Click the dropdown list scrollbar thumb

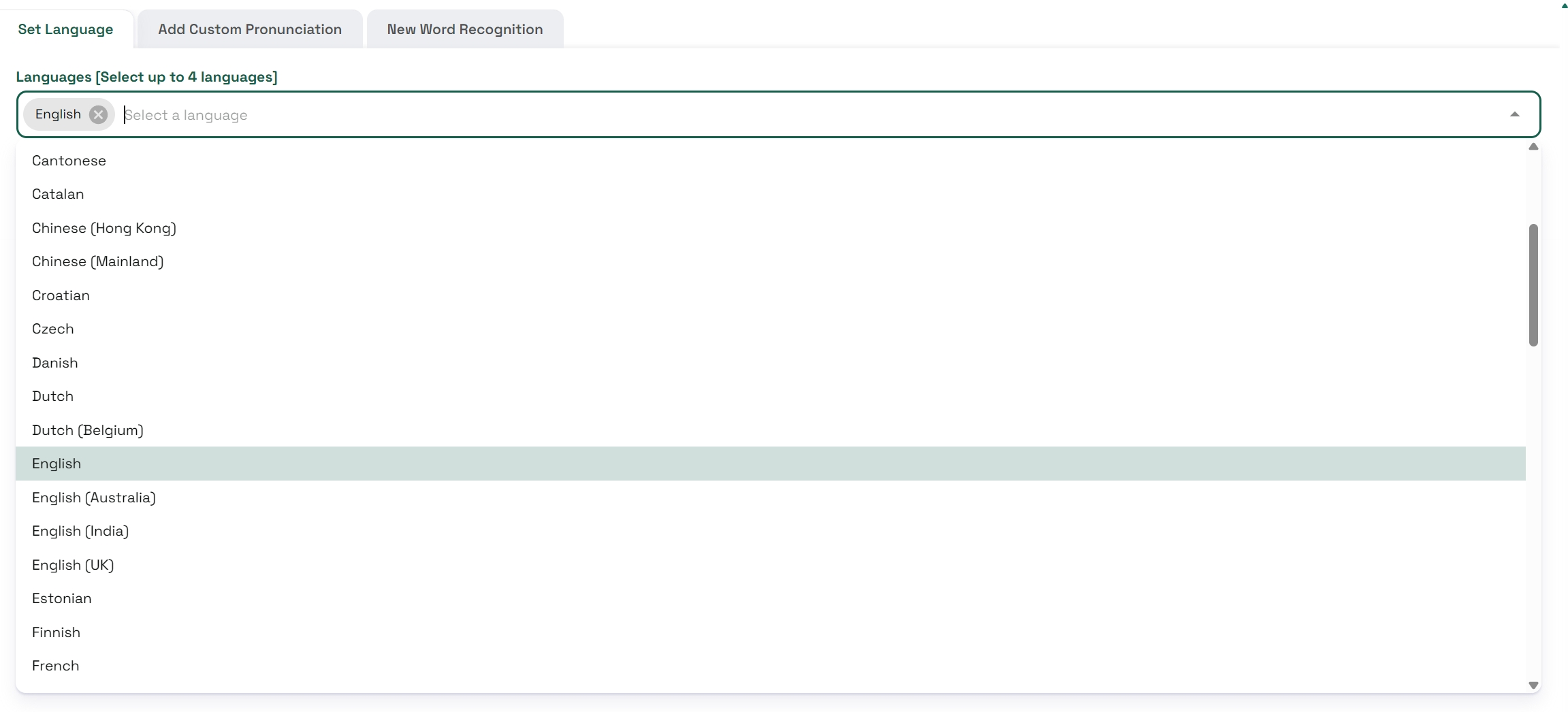[1533, 285]
